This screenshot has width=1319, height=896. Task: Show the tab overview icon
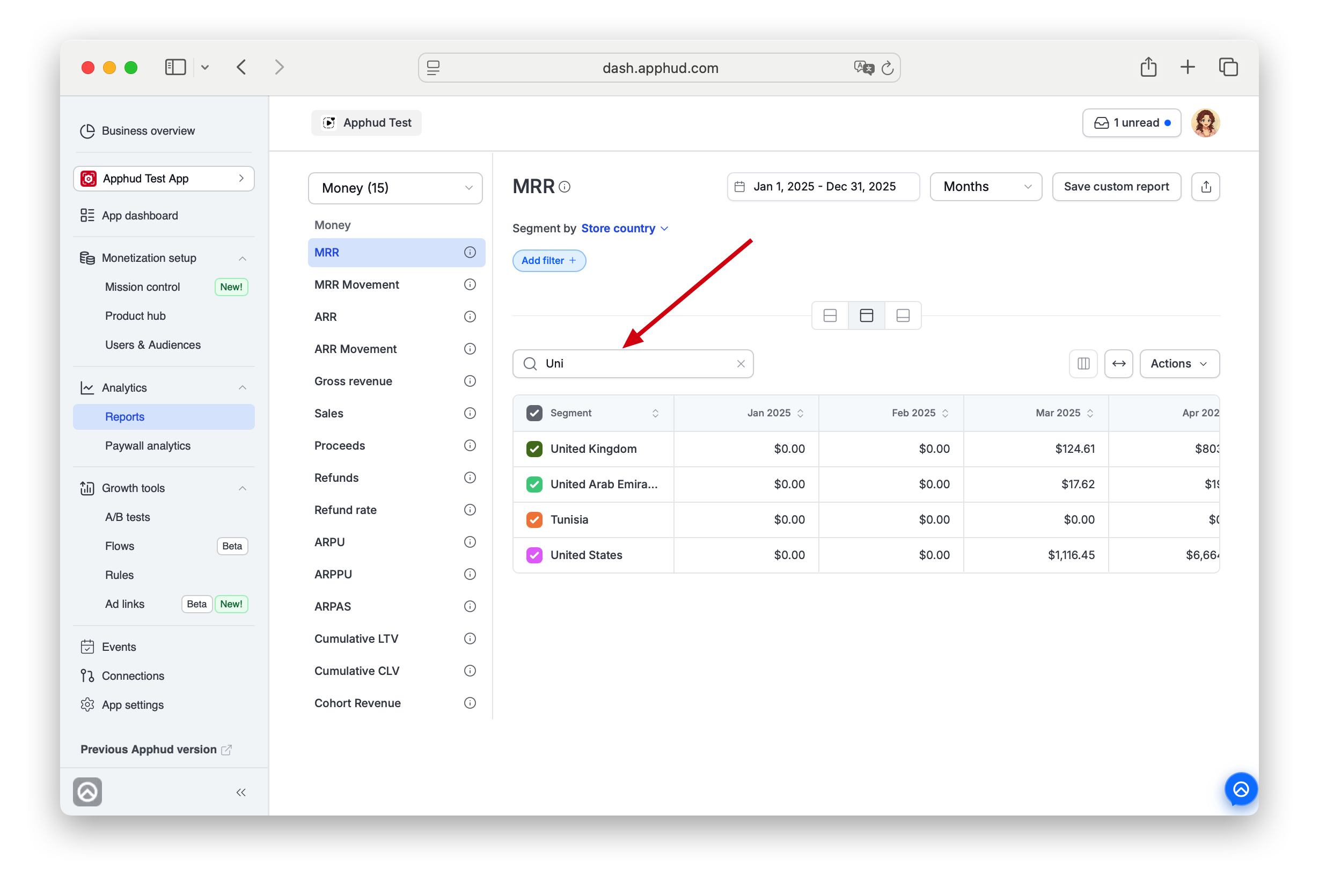1228,67
